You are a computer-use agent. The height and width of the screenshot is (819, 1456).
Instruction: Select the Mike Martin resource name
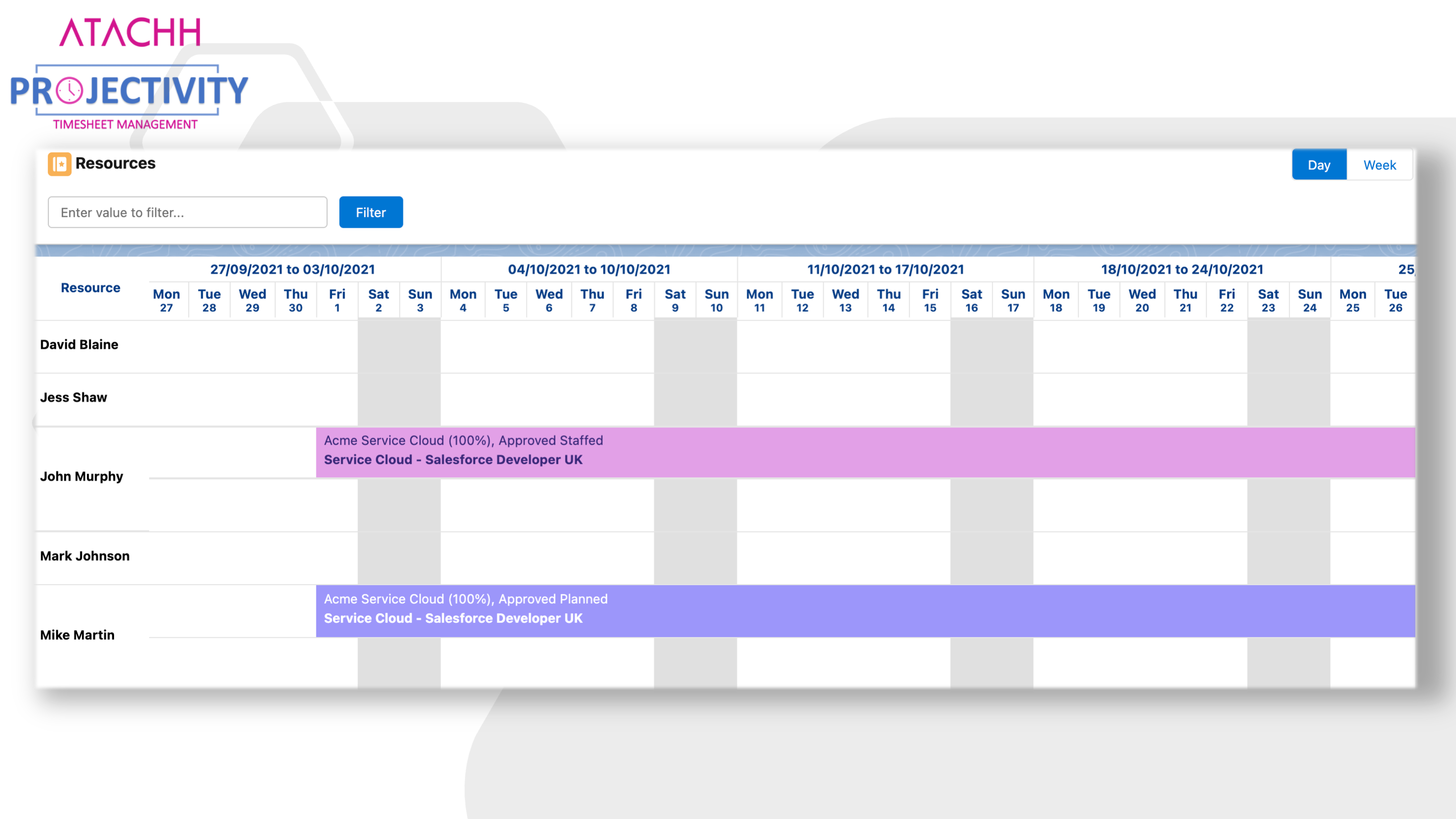pyautogui.click(x=77, y=635)
